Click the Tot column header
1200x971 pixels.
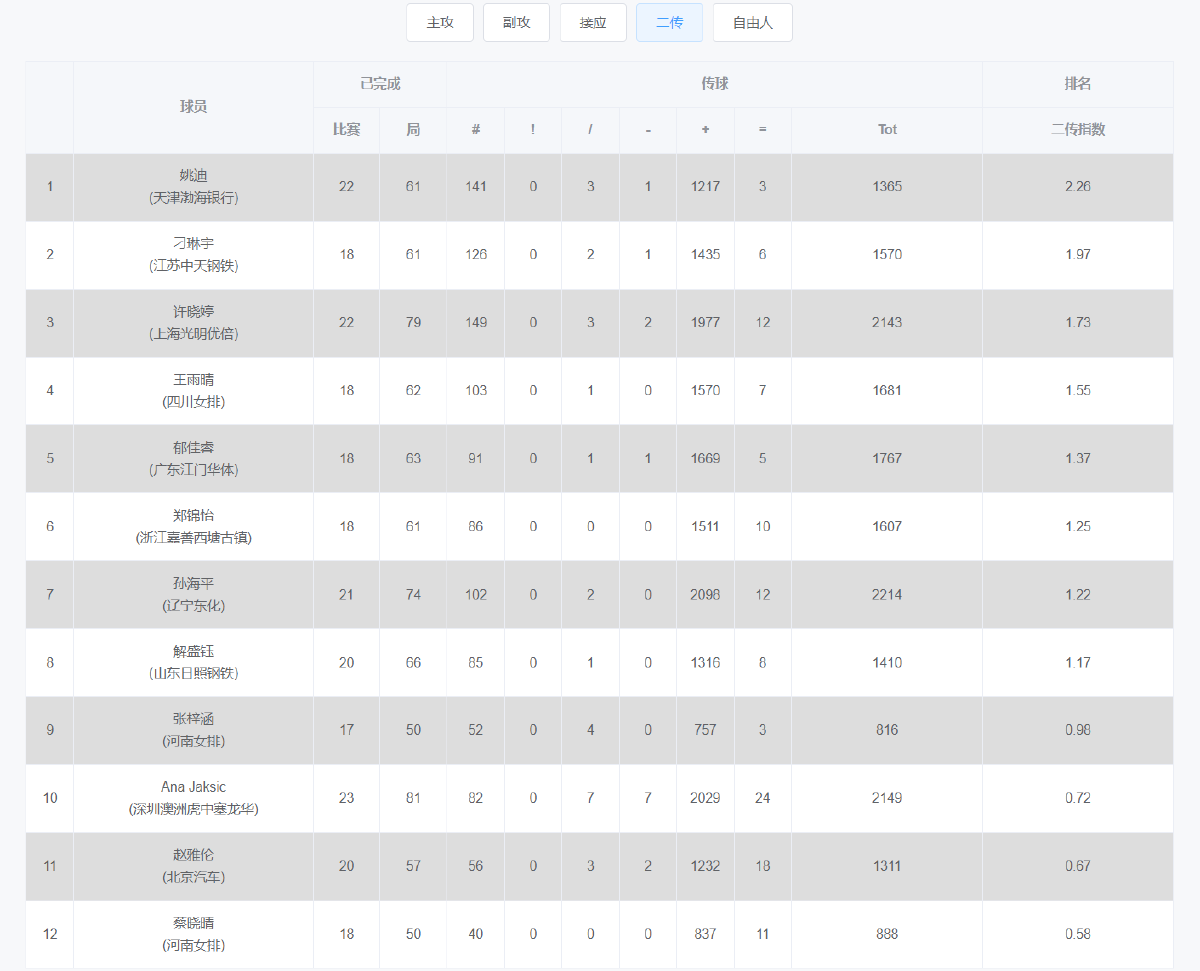click(887, 130)
